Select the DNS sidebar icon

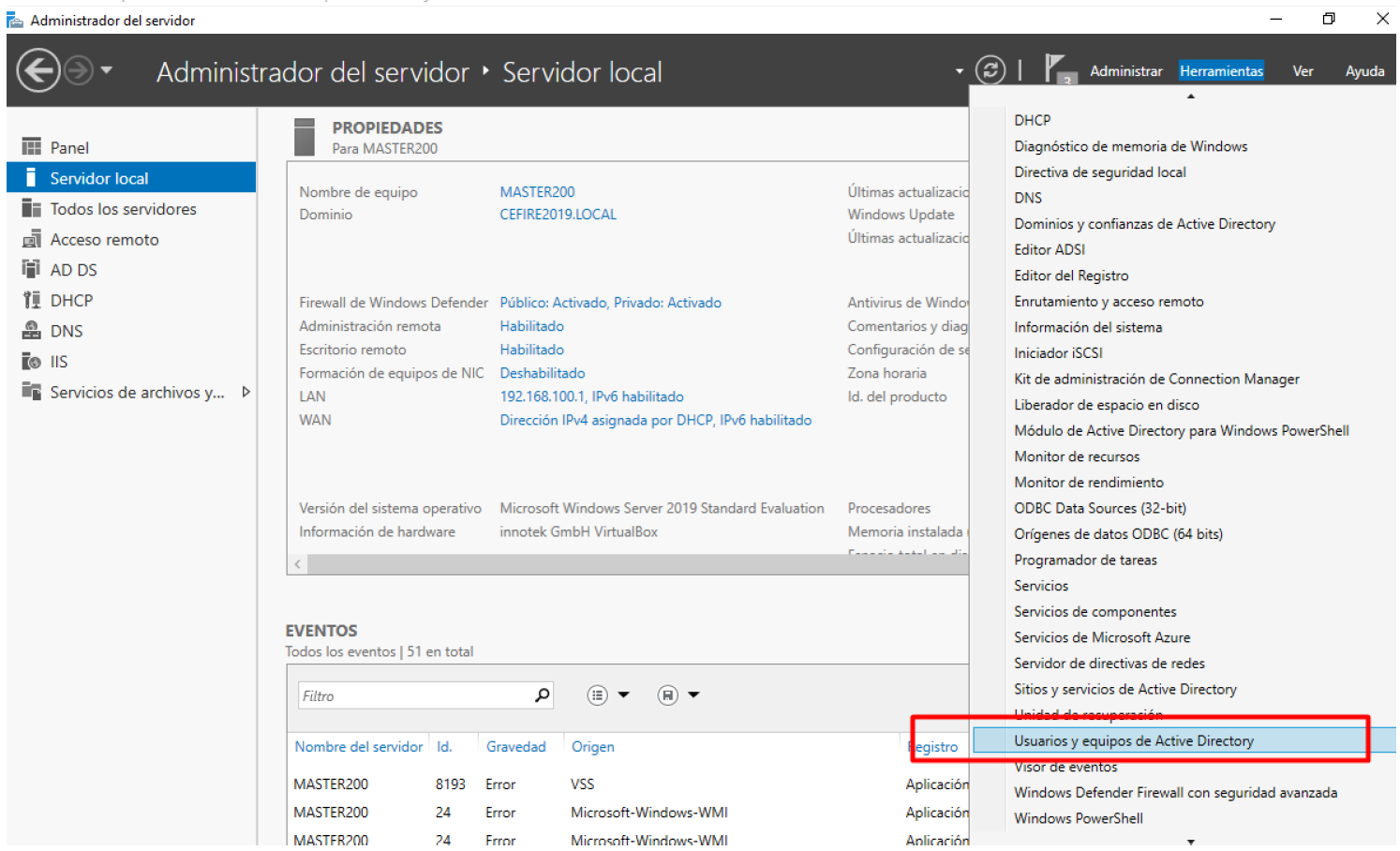[x=32, y=331]
